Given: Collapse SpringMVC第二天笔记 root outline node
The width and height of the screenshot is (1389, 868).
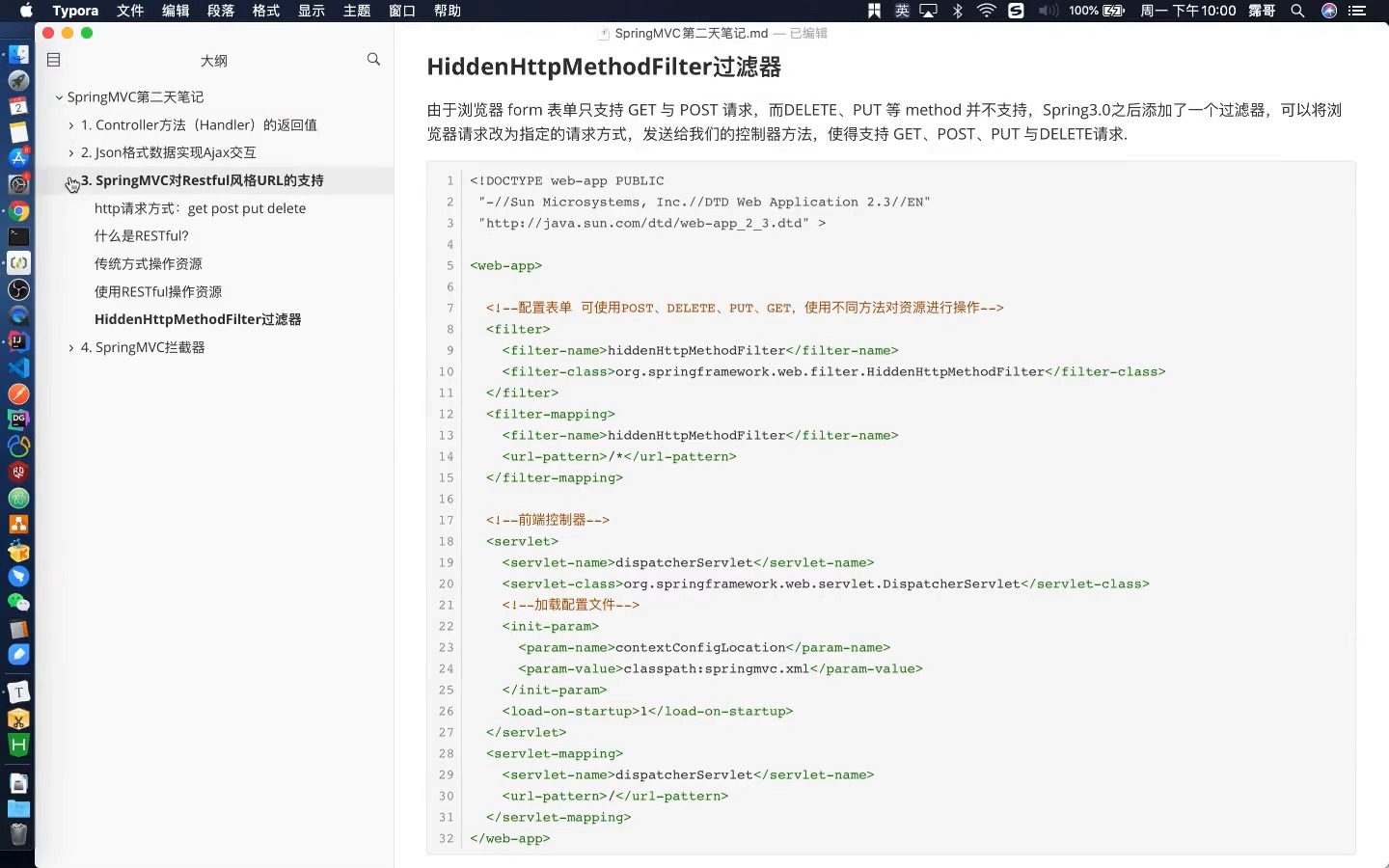Looking at the screenshot, I should (59, 97).
